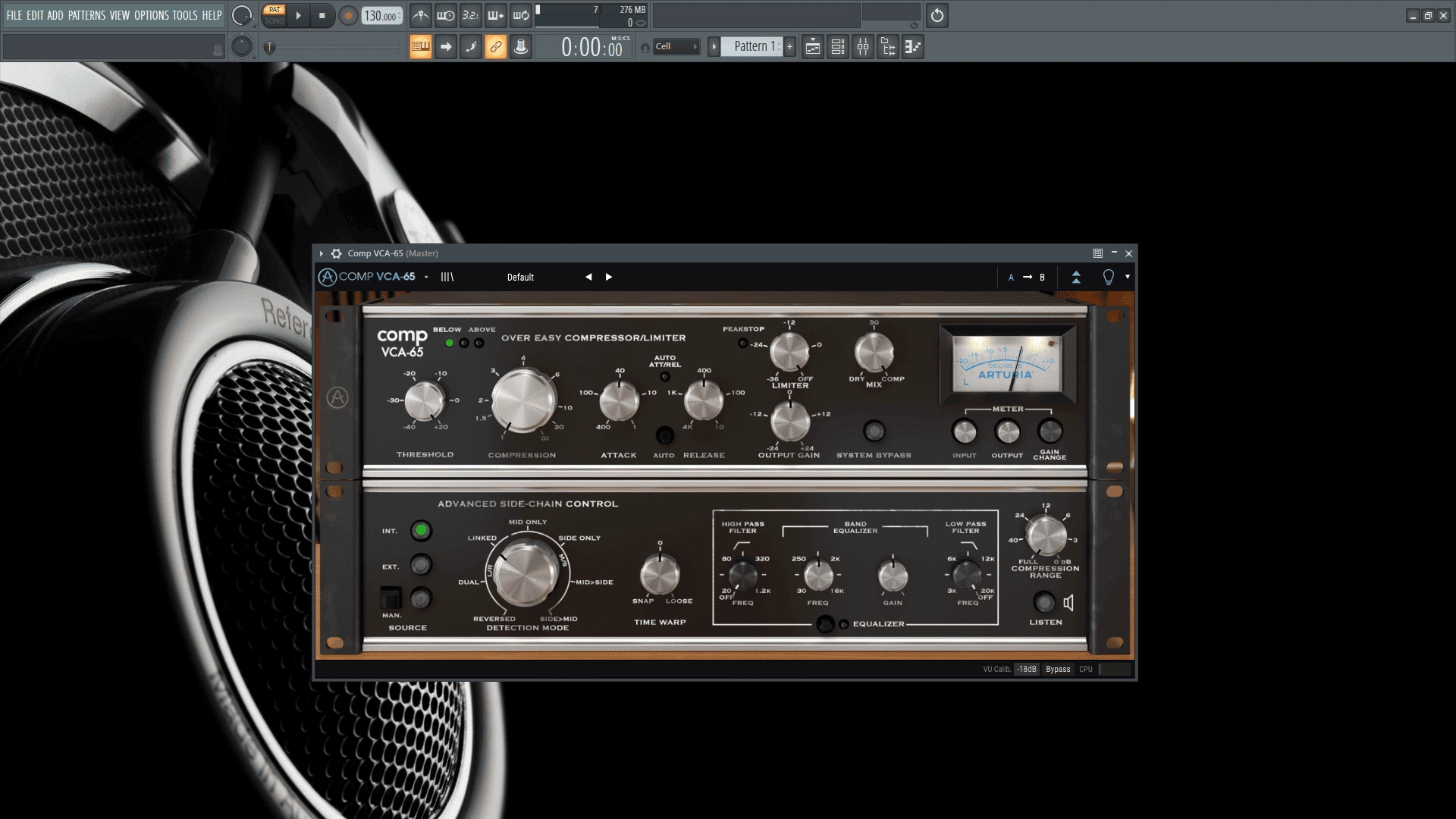
Task: Arm recording with the Record button
Action: 348,15
